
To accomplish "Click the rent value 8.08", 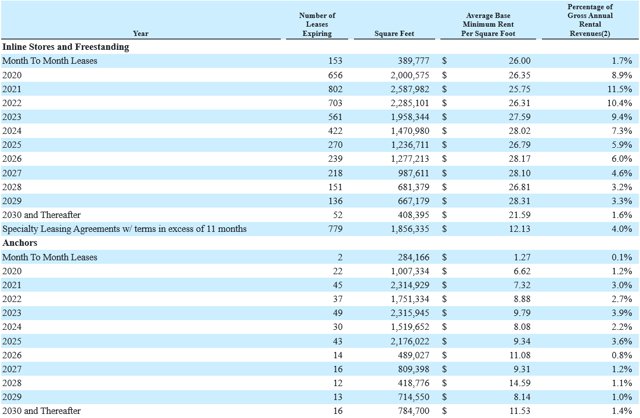I will point(522,327).
